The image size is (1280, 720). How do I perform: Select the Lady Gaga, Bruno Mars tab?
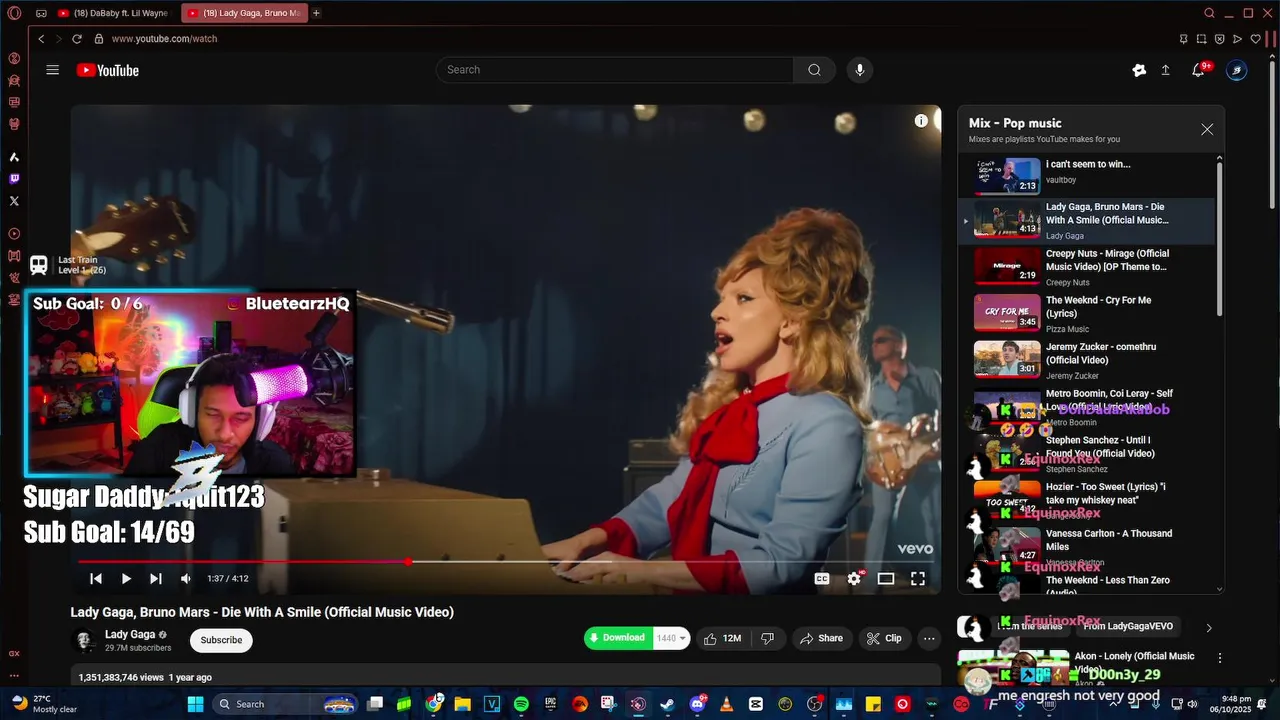click(245, 13)
